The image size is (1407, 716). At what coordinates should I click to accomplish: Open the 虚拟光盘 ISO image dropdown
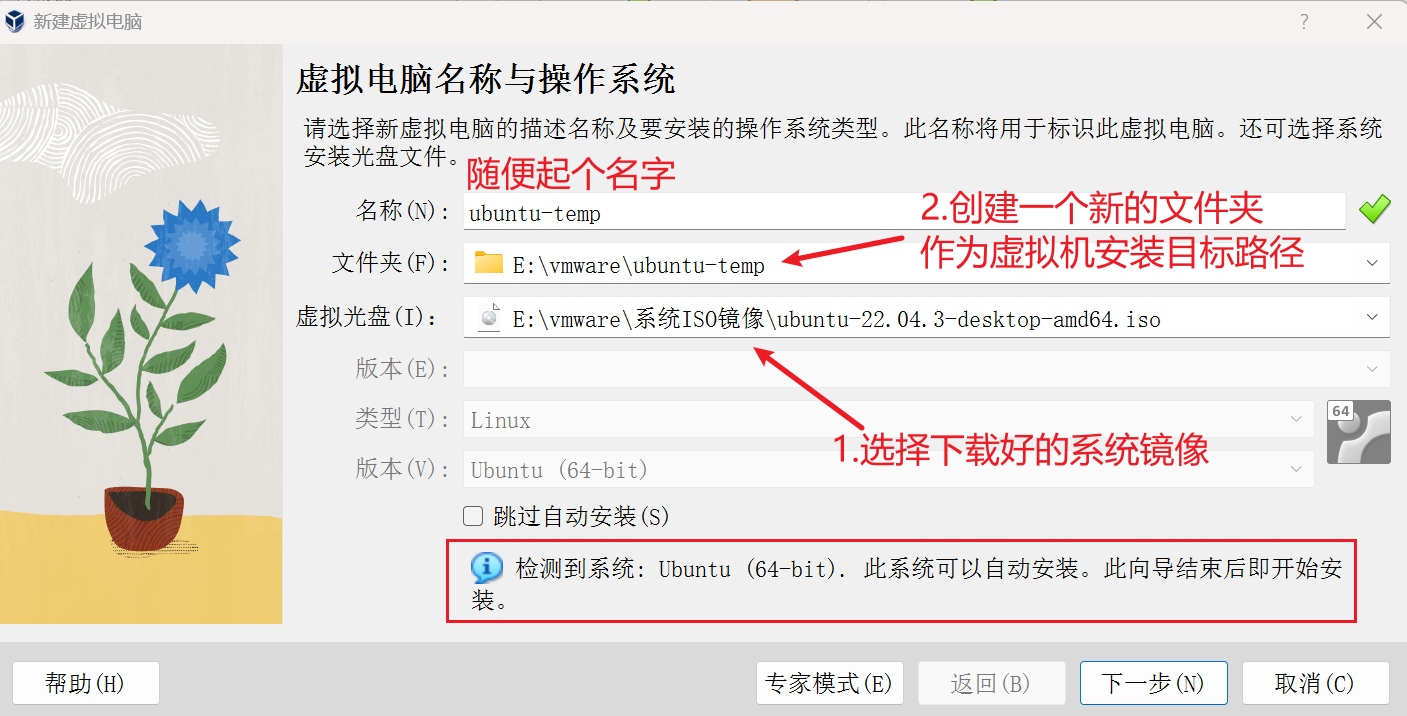pos(1371,317)
